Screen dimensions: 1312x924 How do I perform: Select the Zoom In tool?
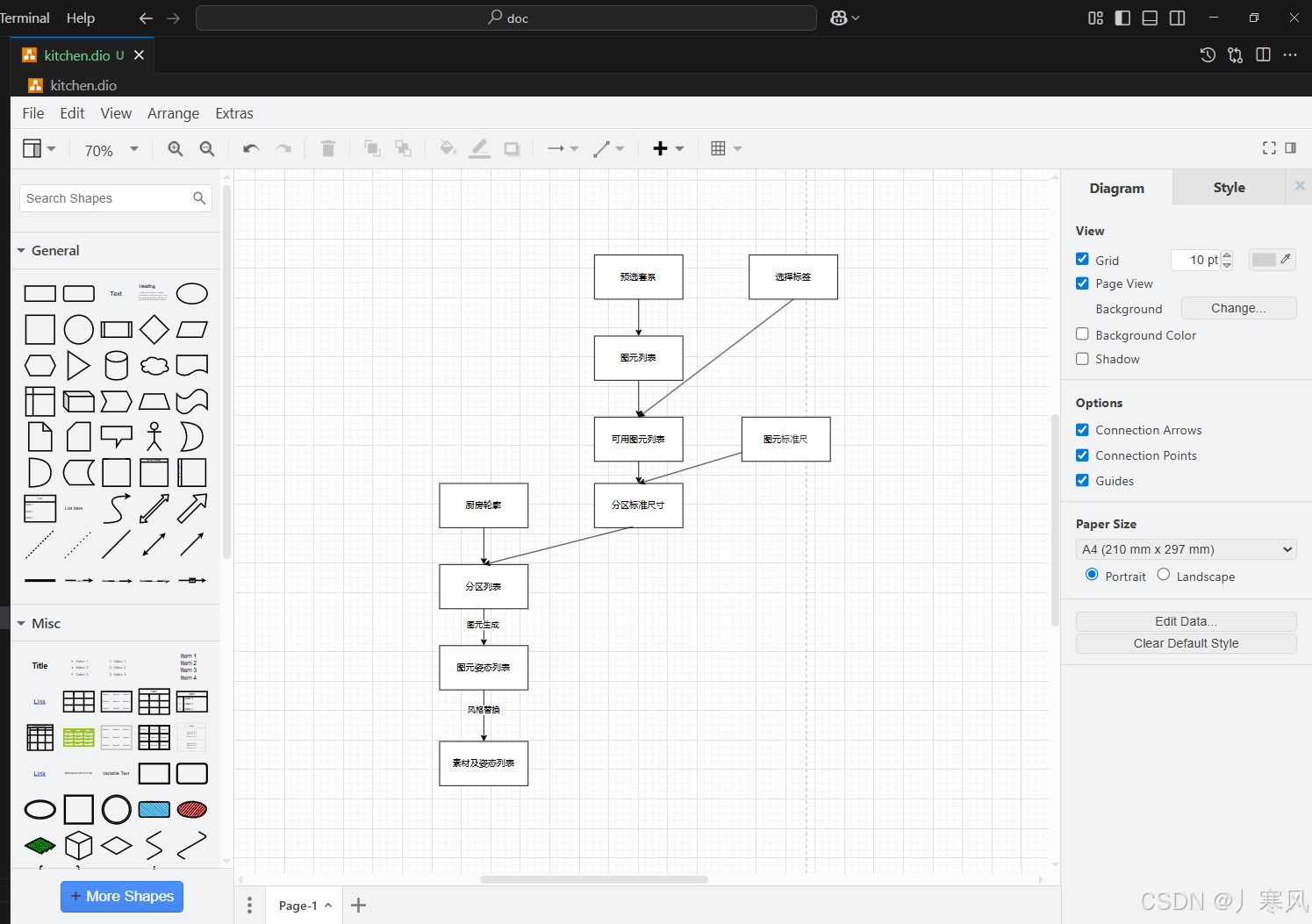[175, 148]
